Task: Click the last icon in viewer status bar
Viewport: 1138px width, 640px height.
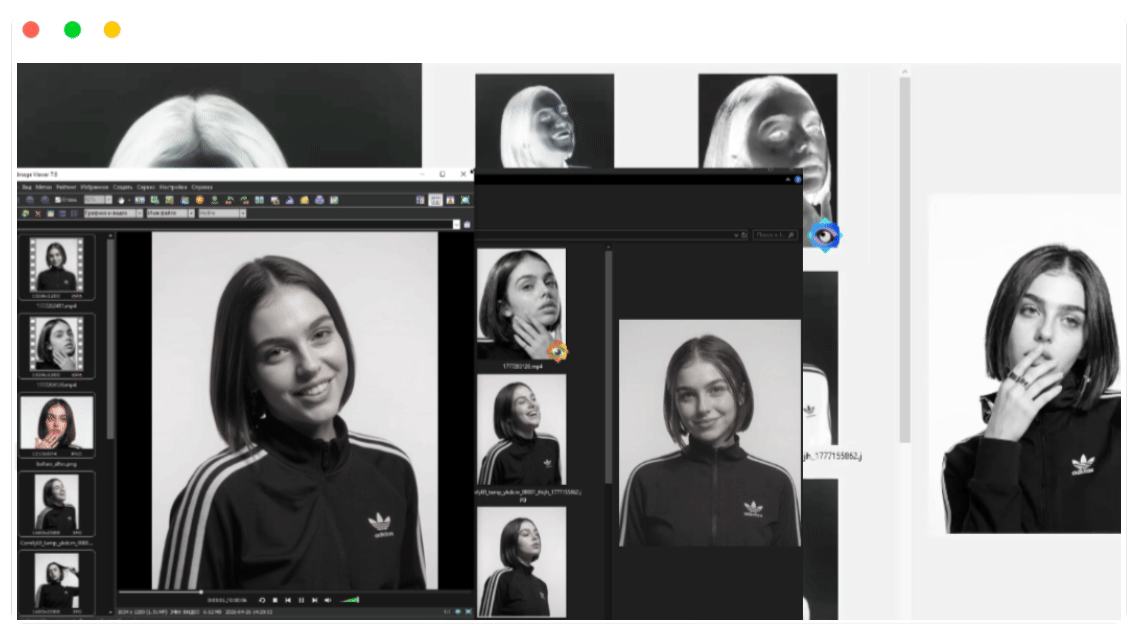Action: point(468,612)
